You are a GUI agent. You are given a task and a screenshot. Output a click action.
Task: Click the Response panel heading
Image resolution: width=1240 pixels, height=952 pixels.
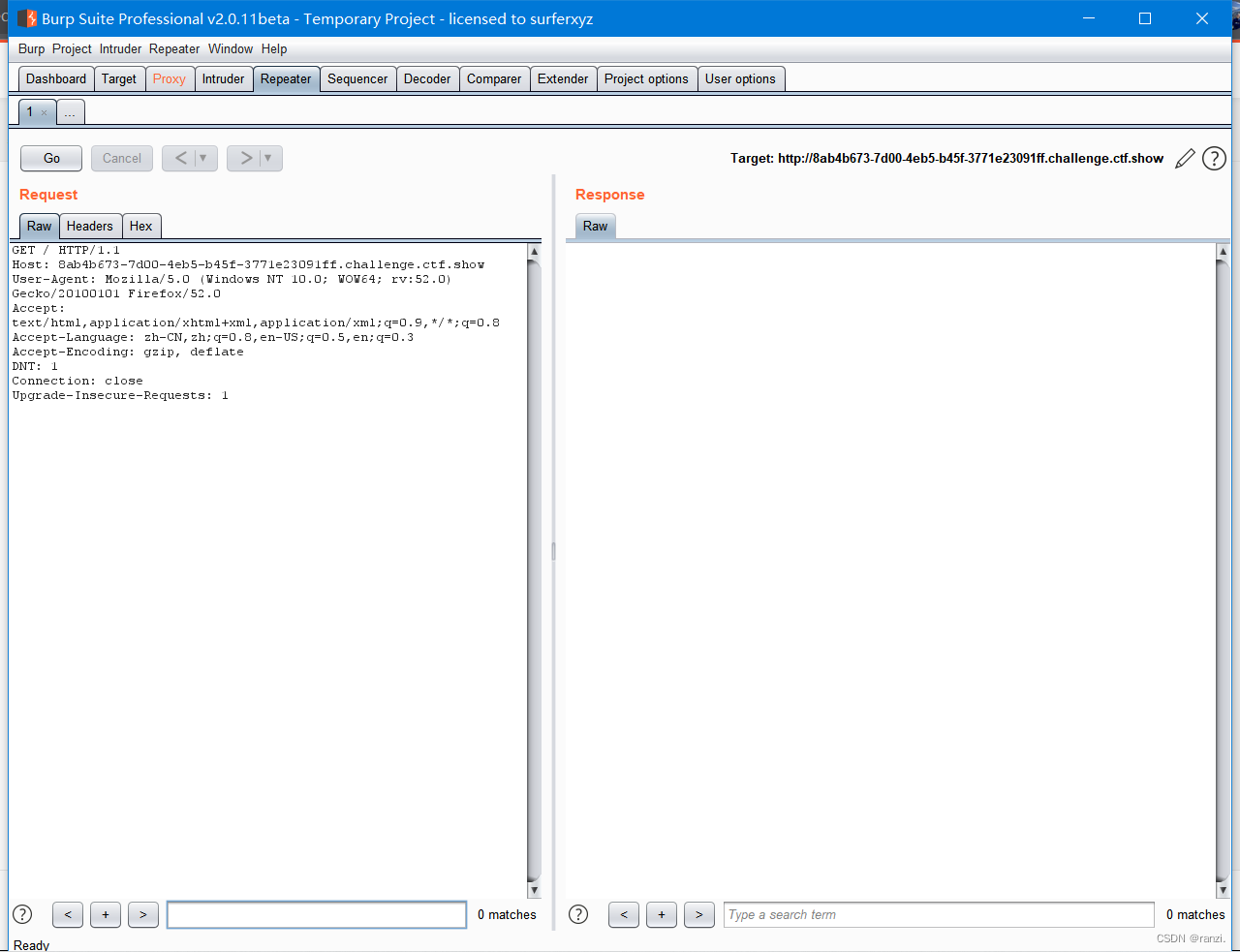[x=609, y=195]
